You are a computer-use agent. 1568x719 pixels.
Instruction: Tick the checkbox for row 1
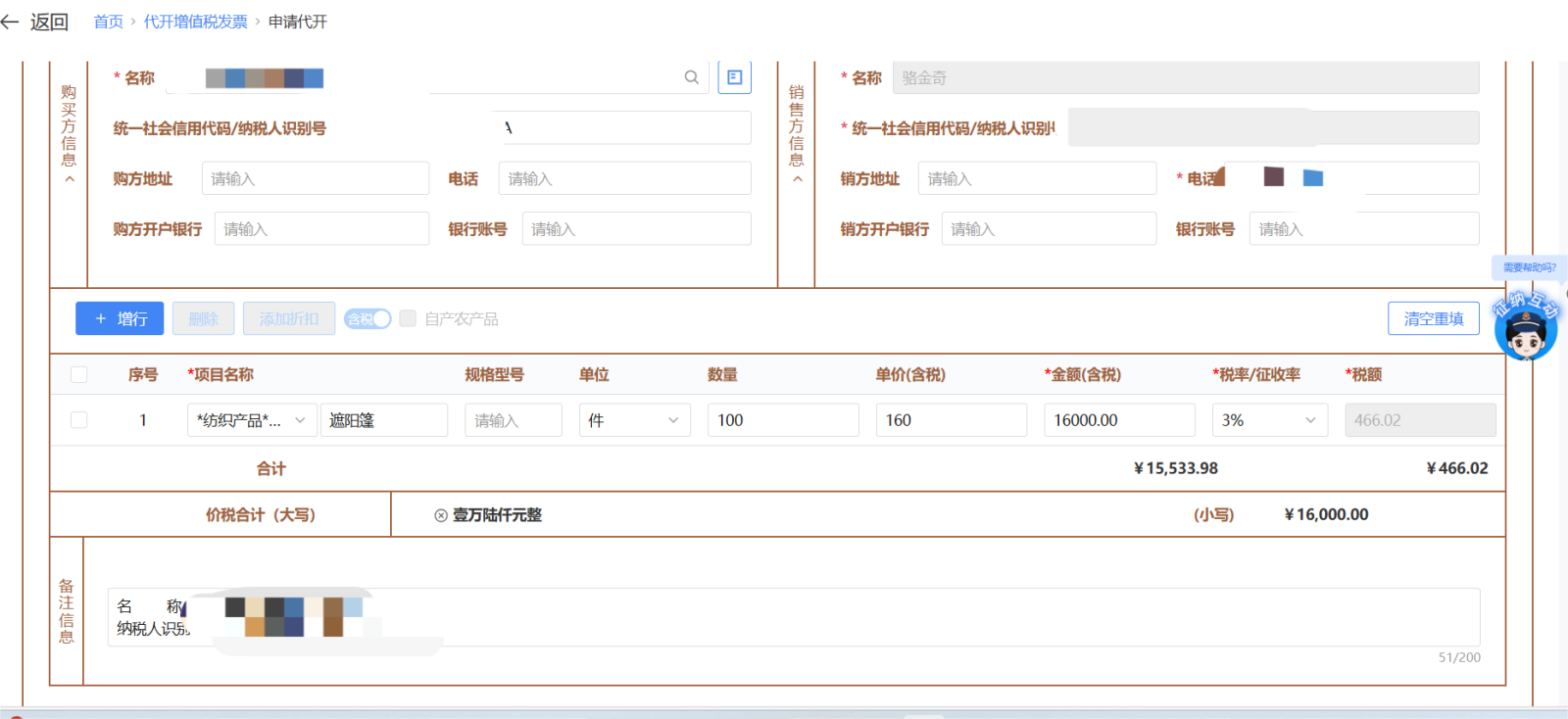(x=79, y=419)
